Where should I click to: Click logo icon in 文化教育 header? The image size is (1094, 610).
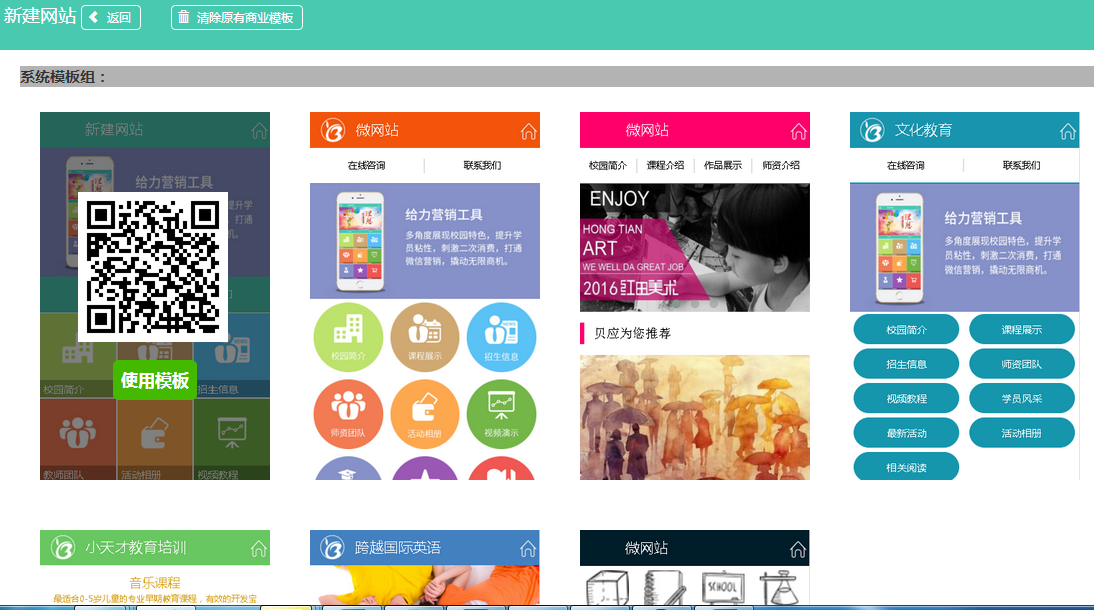click(872, 130)
